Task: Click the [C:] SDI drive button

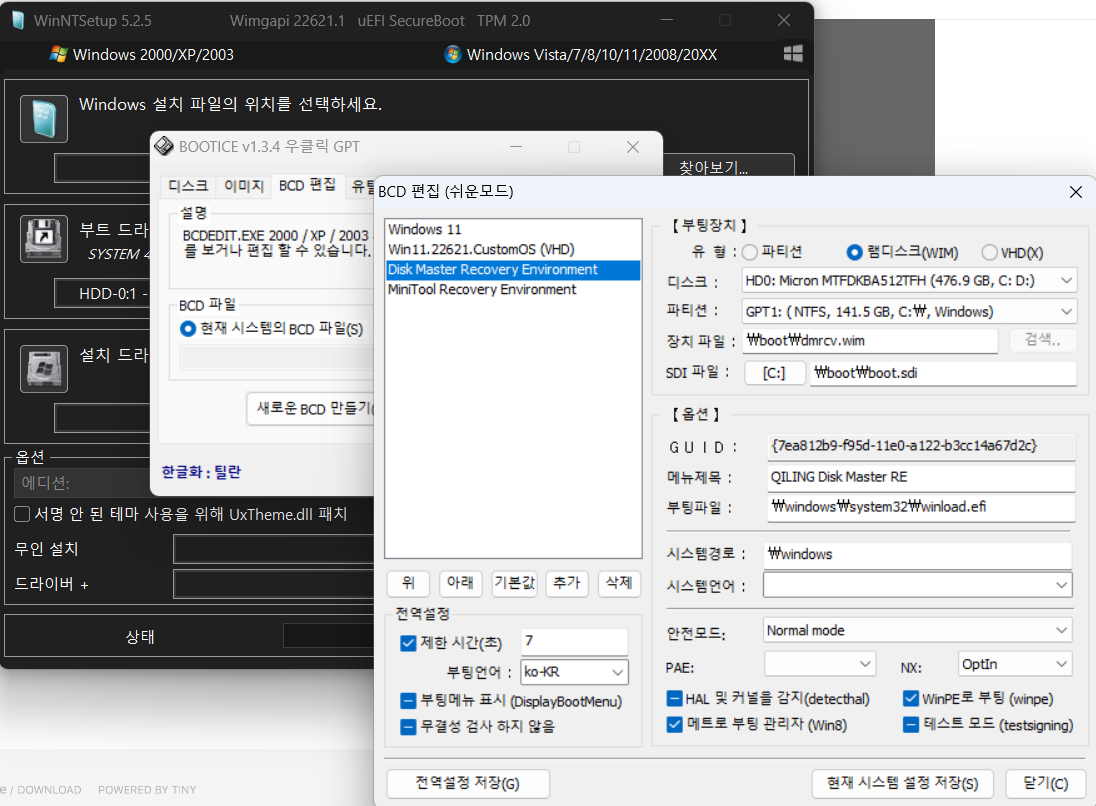Action: click(774, 373)
